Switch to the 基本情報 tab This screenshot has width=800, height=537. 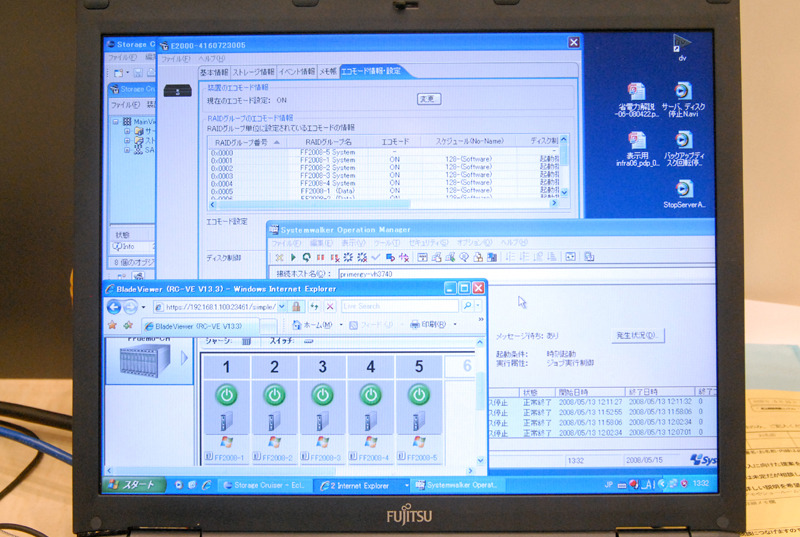(x=214, y=72)
